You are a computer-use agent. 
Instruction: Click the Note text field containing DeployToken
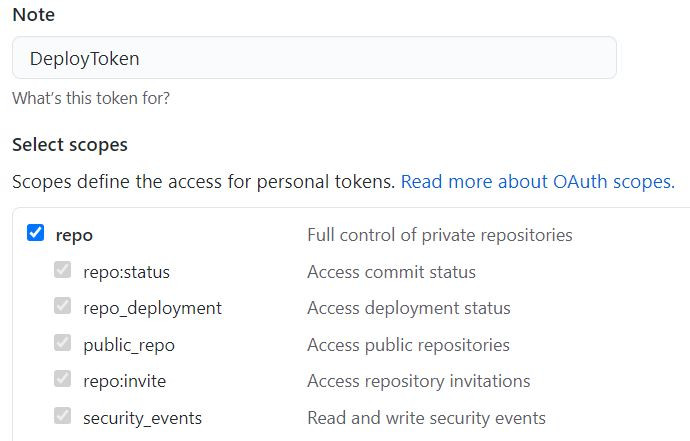(x=314, y=58)
